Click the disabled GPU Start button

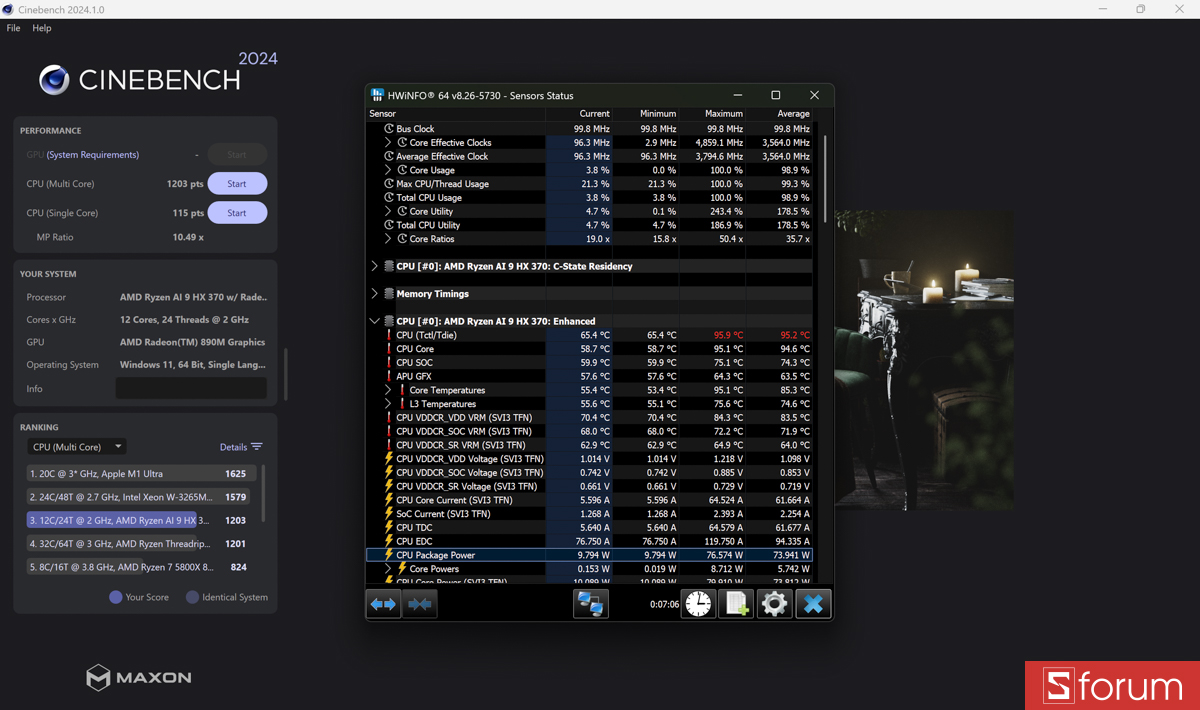[x=237, y=155]
